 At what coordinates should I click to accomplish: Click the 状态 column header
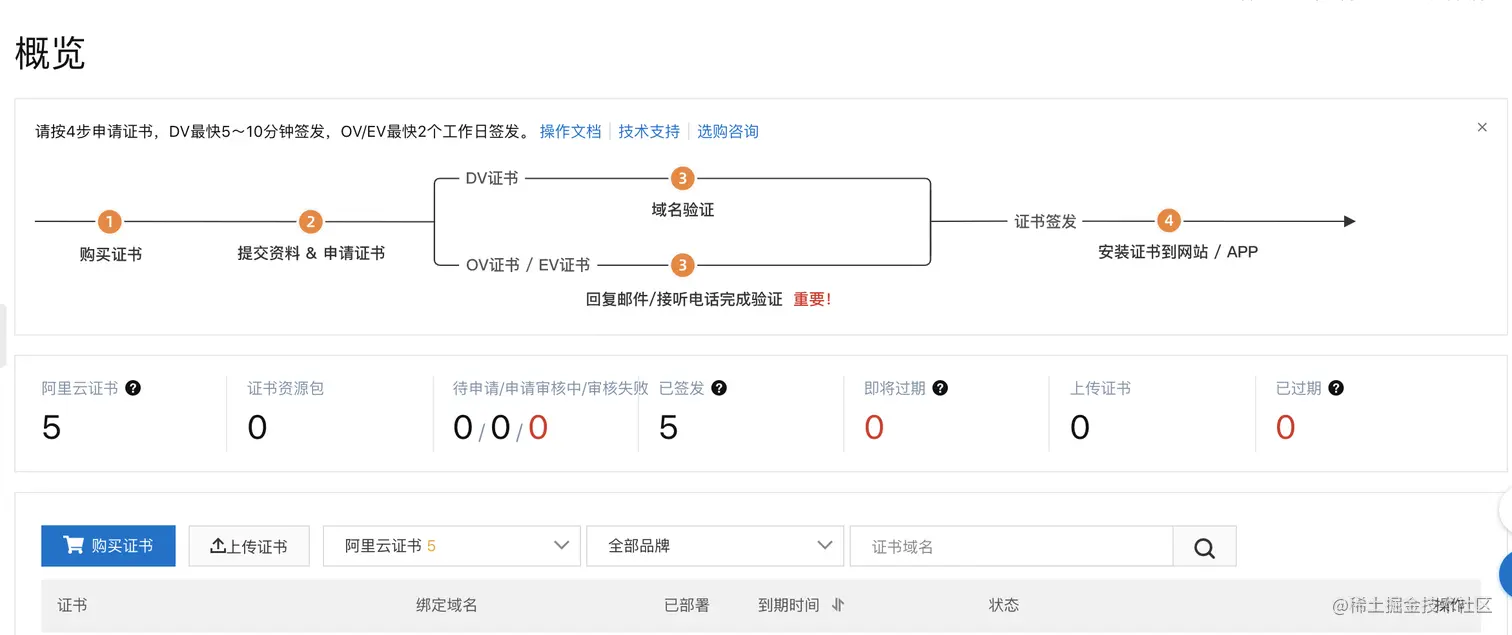click(x=1004, y=605)
